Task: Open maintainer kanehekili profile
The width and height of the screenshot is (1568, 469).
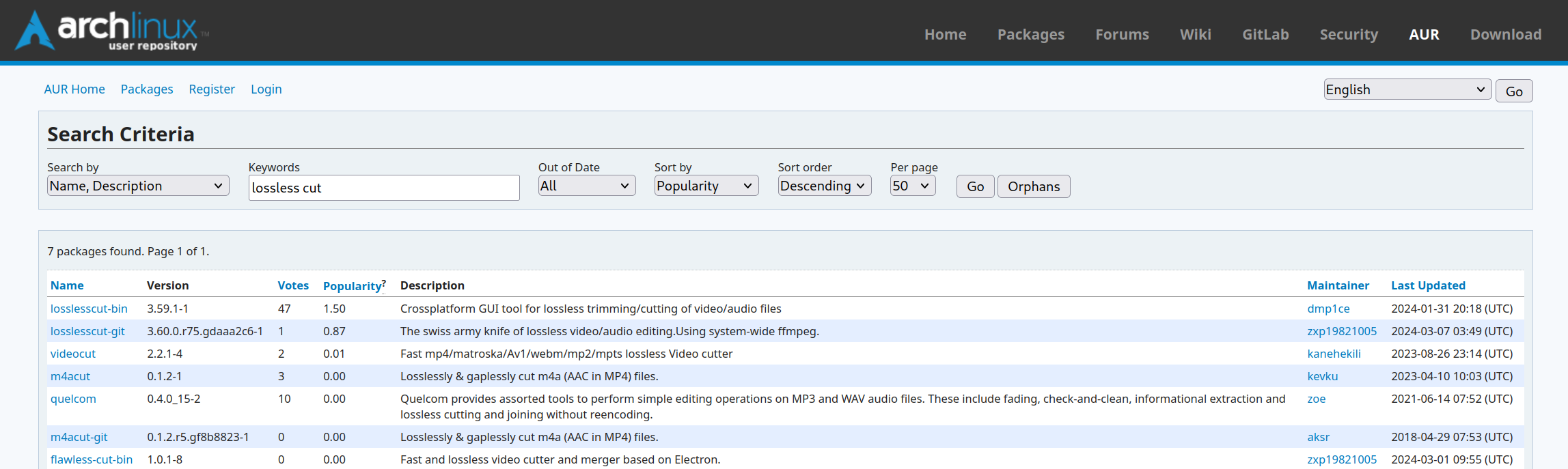Action: [1334, 354]
